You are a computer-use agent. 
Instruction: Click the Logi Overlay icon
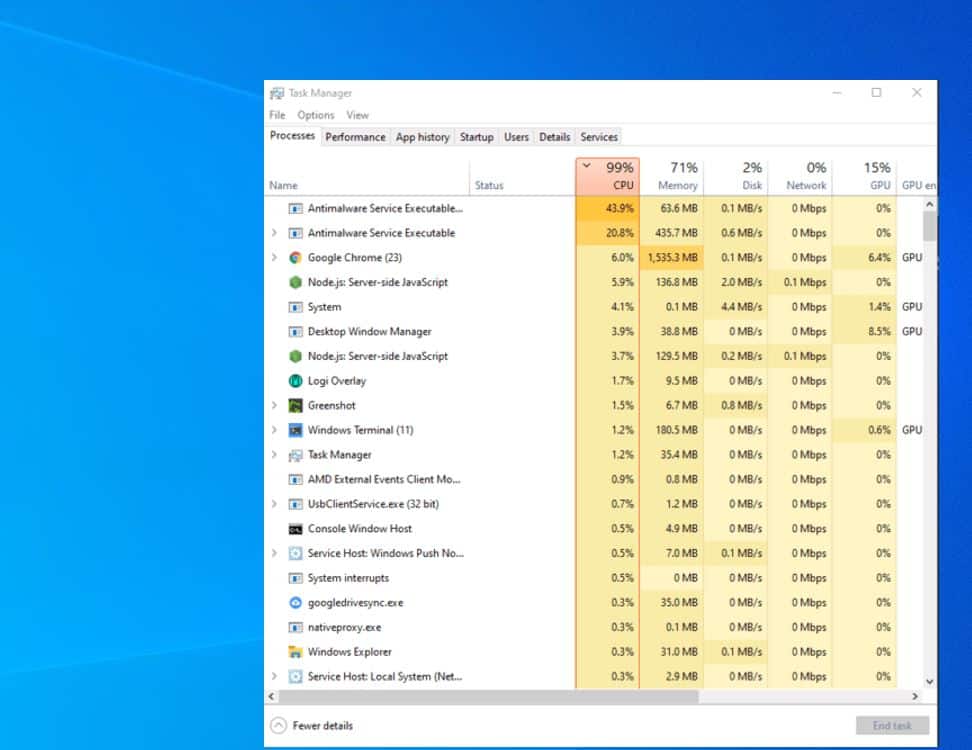(295, 381)
